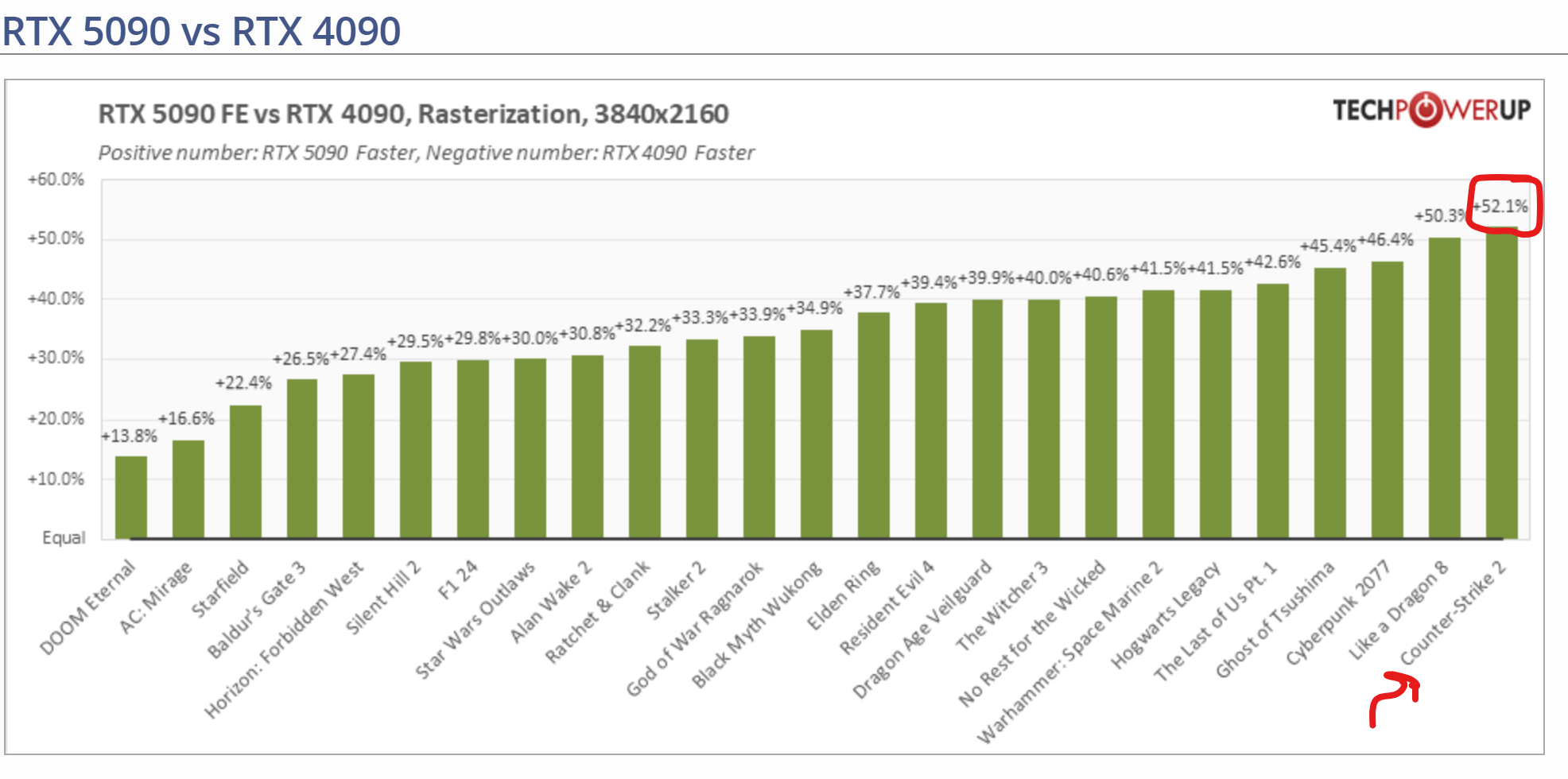This screenshot has height=779, width=1568.
Task: Click the 'The Witcher 3' x-axis label
Action: pos(1001,606)
